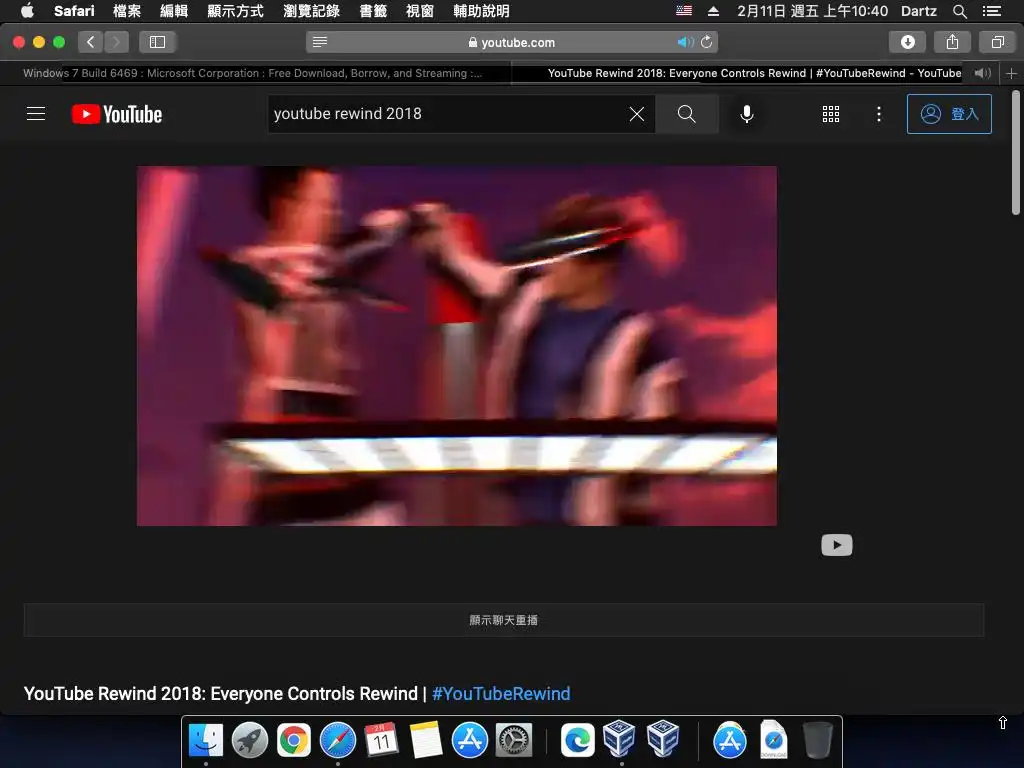Clear the search query with X

coord(637,114)
